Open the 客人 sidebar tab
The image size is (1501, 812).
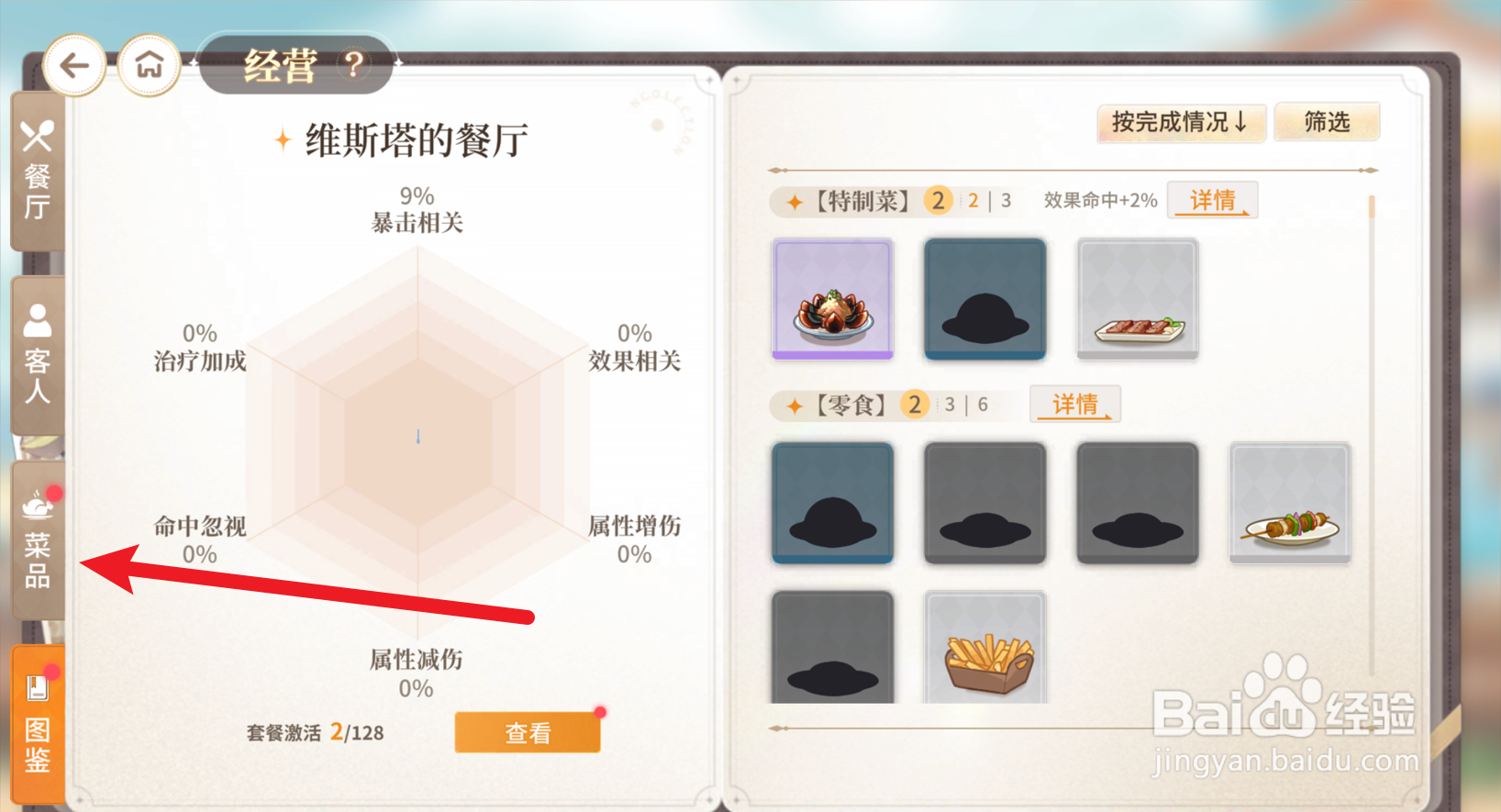tap(38, 356)
